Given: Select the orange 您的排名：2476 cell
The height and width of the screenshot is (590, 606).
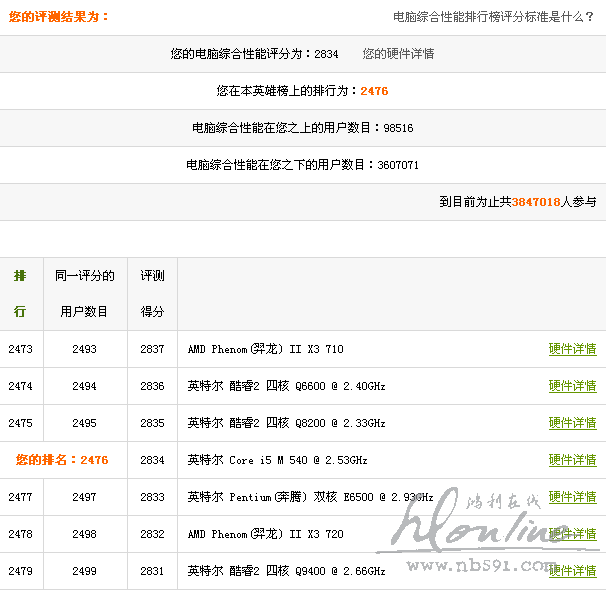Looking at the screenshot, I should [x=62, y=460].
